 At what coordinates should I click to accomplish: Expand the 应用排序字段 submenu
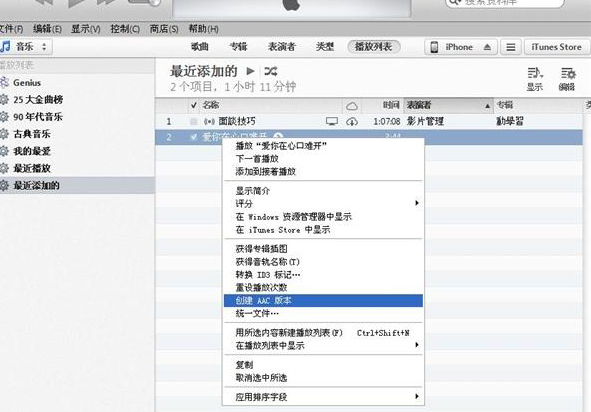coord(323,397)
